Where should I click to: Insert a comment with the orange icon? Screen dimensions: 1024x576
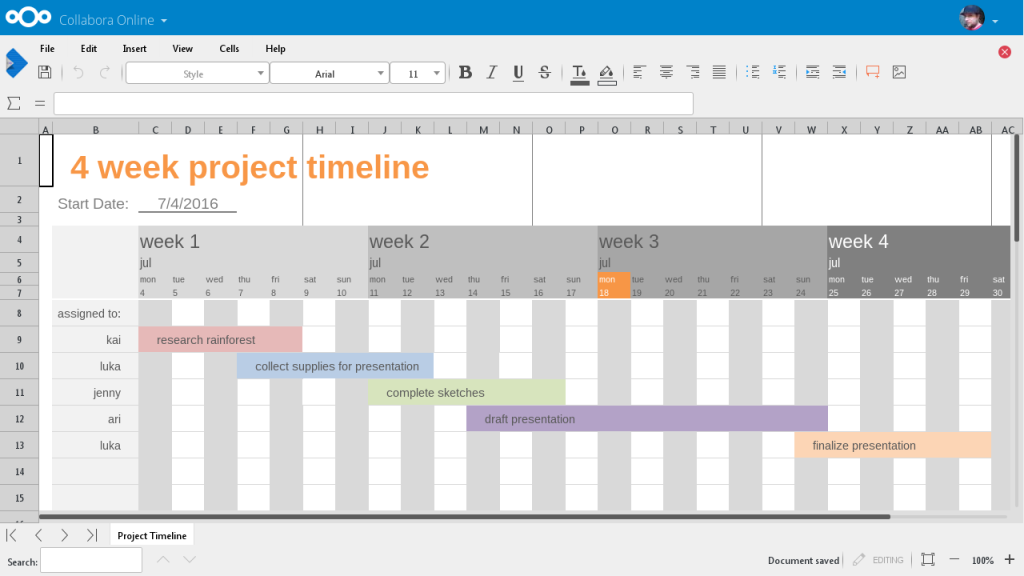(872, 72)
